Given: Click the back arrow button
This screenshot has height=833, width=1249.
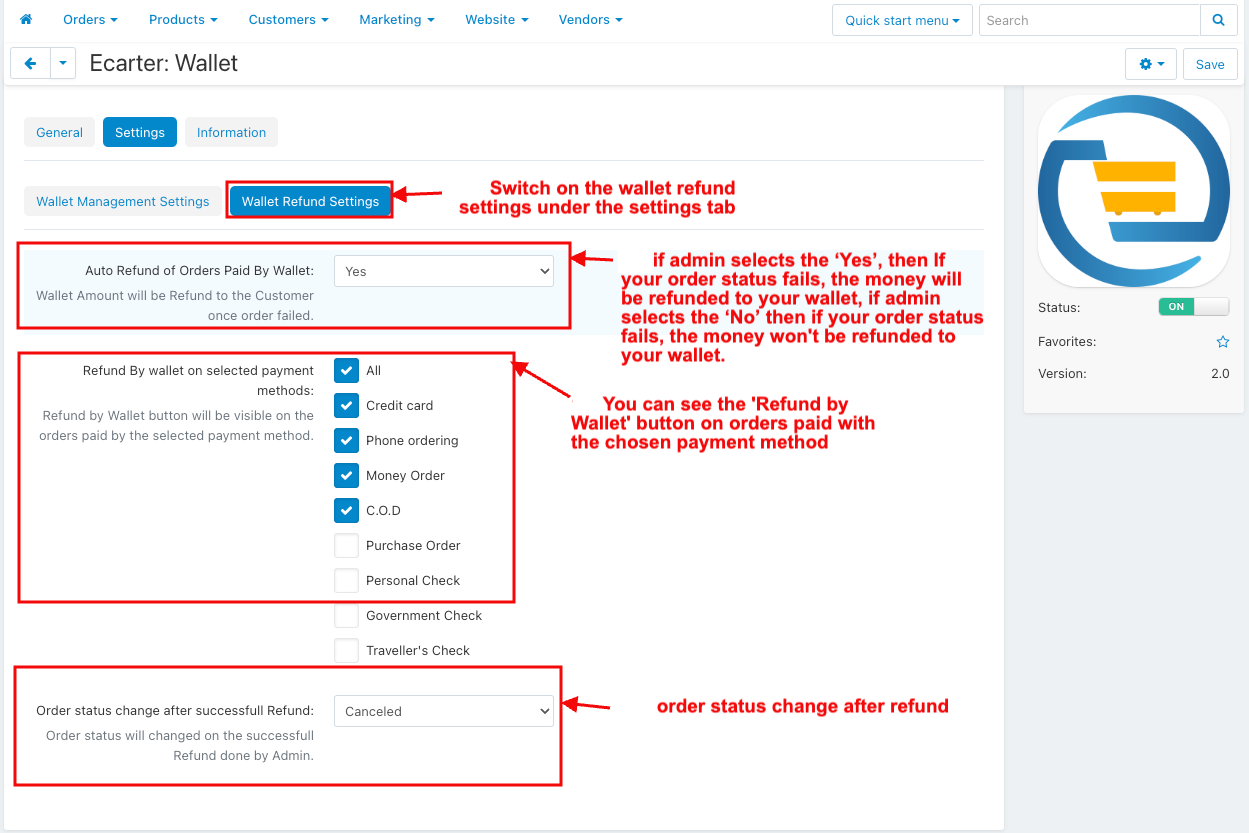Looking at the screenshot, I should 30,64.
